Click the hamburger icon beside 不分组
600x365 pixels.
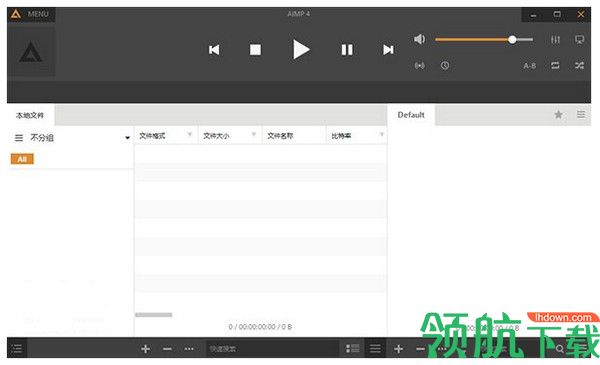[x=19, y=138]
